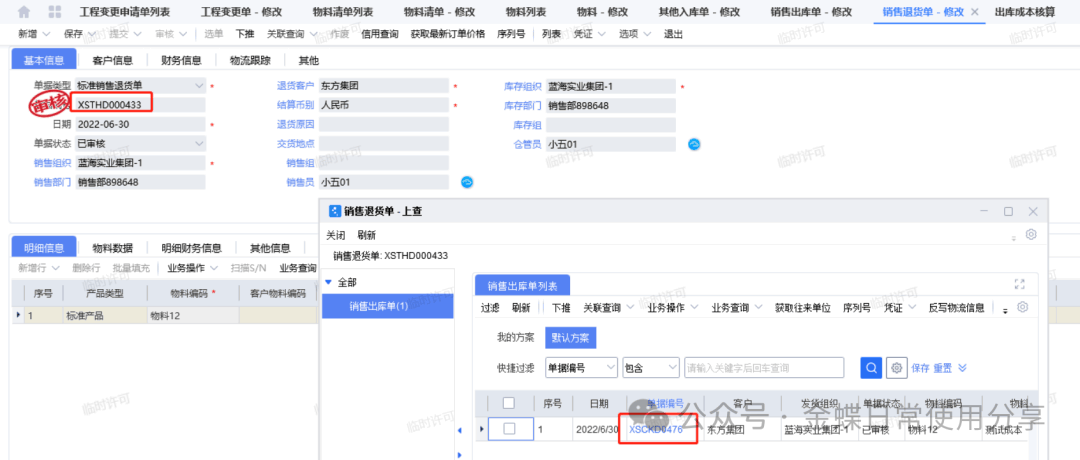Select the 销售出库单(1) tree item

379,306
